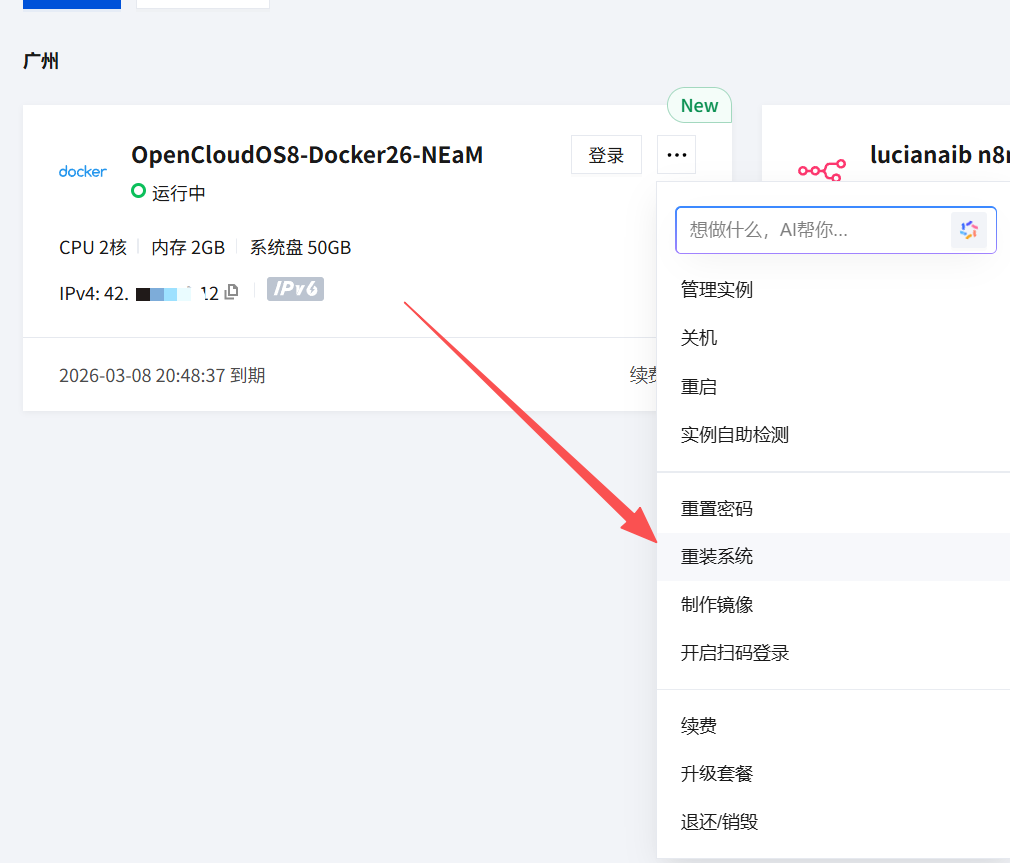Click the 续费 renewal link
This screenshot has width=1010, height=863.
point(645,374)
